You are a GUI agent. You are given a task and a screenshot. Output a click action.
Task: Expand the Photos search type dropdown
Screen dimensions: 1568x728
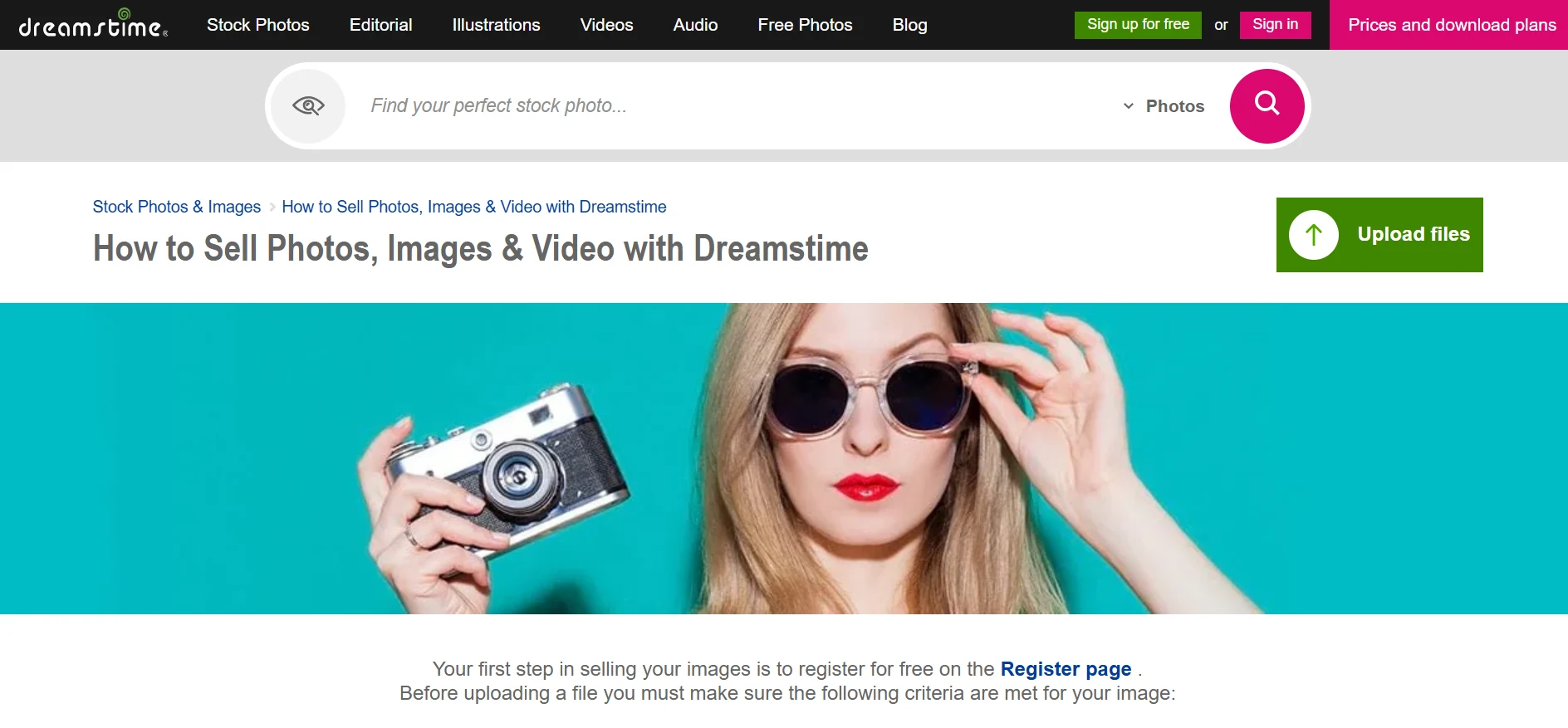[1164, 106]
